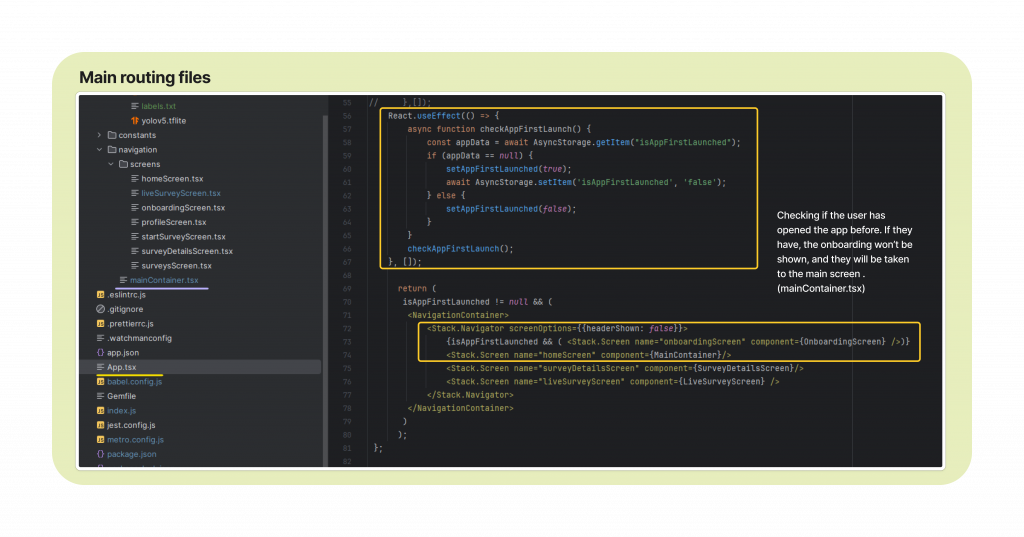Viewport: 1024px width, 537px height.
Task: Click the braces icon next to app.json
Action: click(100, 353)
